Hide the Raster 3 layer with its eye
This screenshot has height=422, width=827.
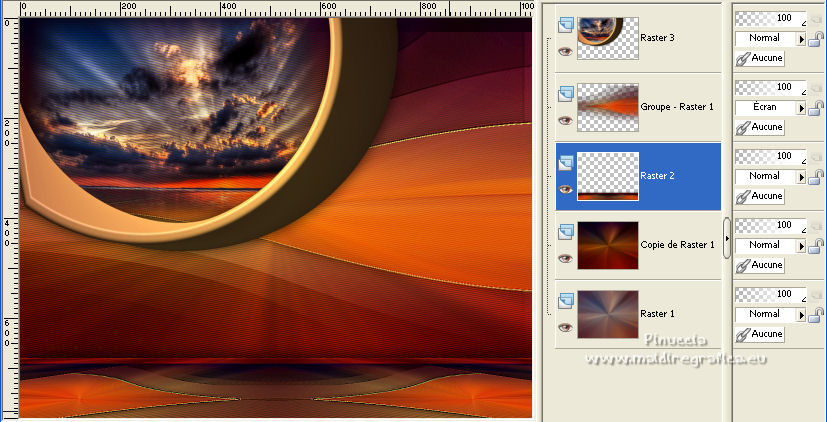(x=565, y=52)
